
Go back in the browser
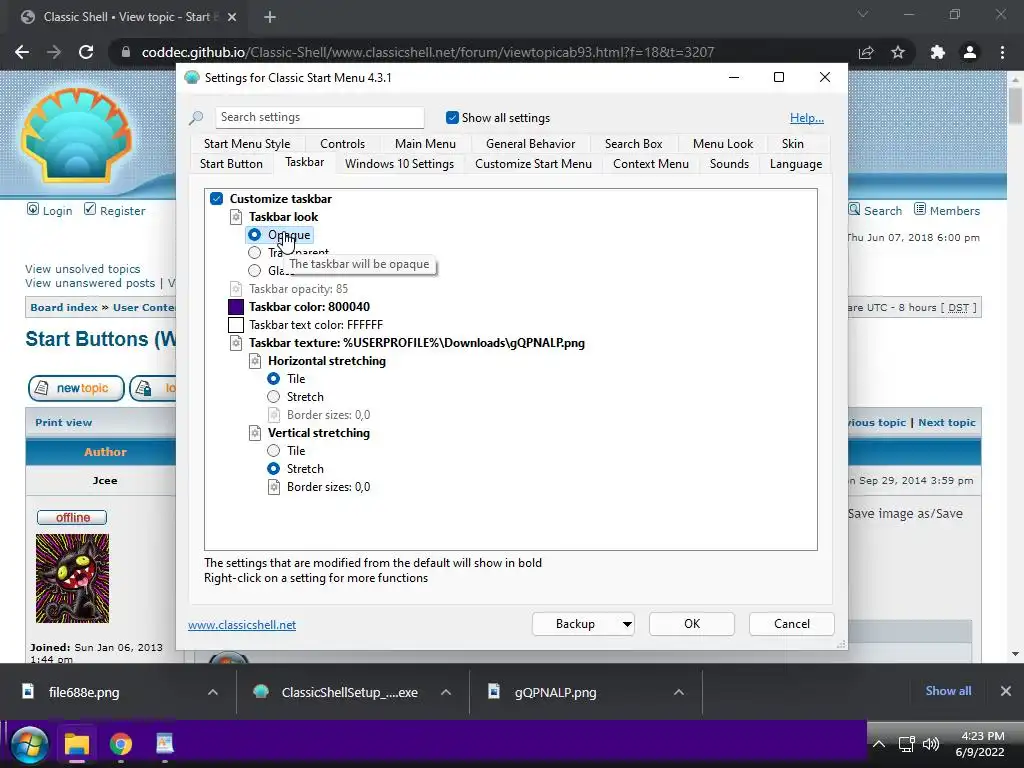pos(22,52)
